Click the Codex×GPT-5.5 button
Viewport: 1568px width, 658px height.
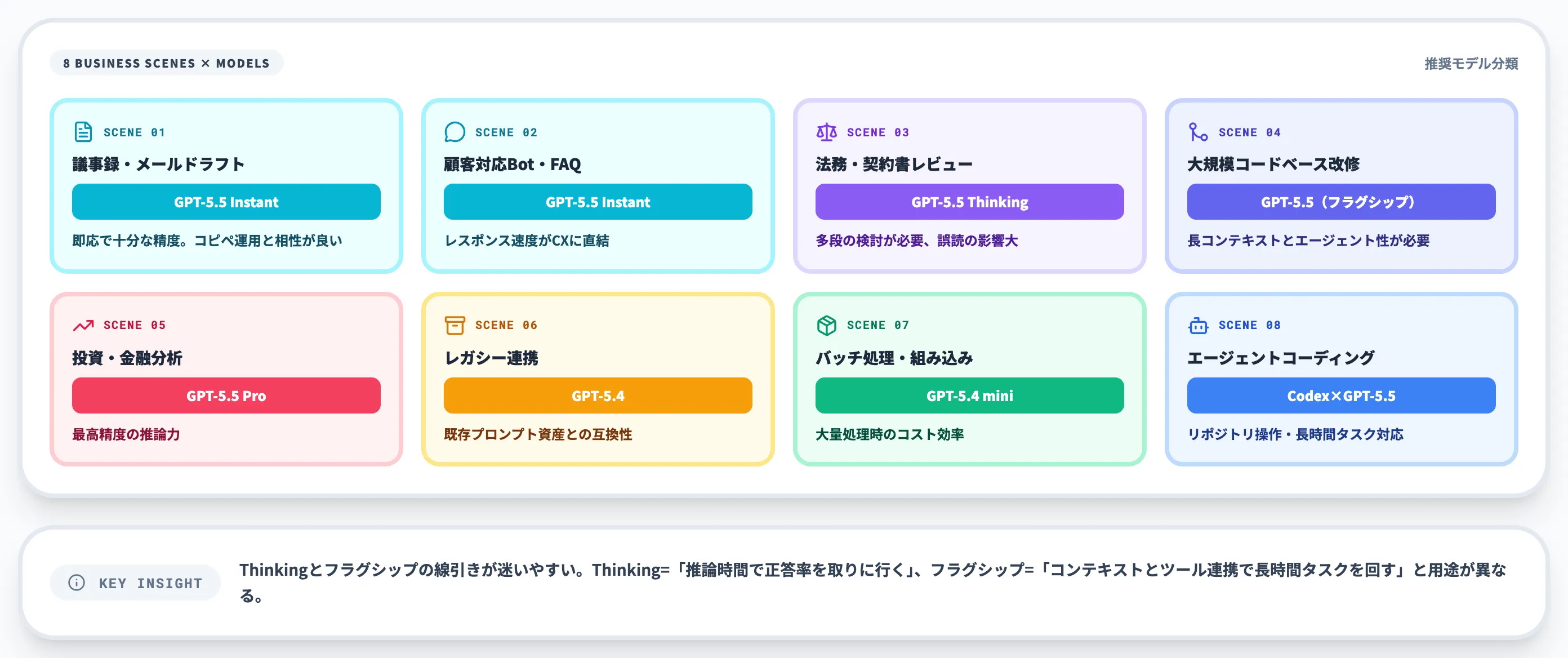point(1341,395)
